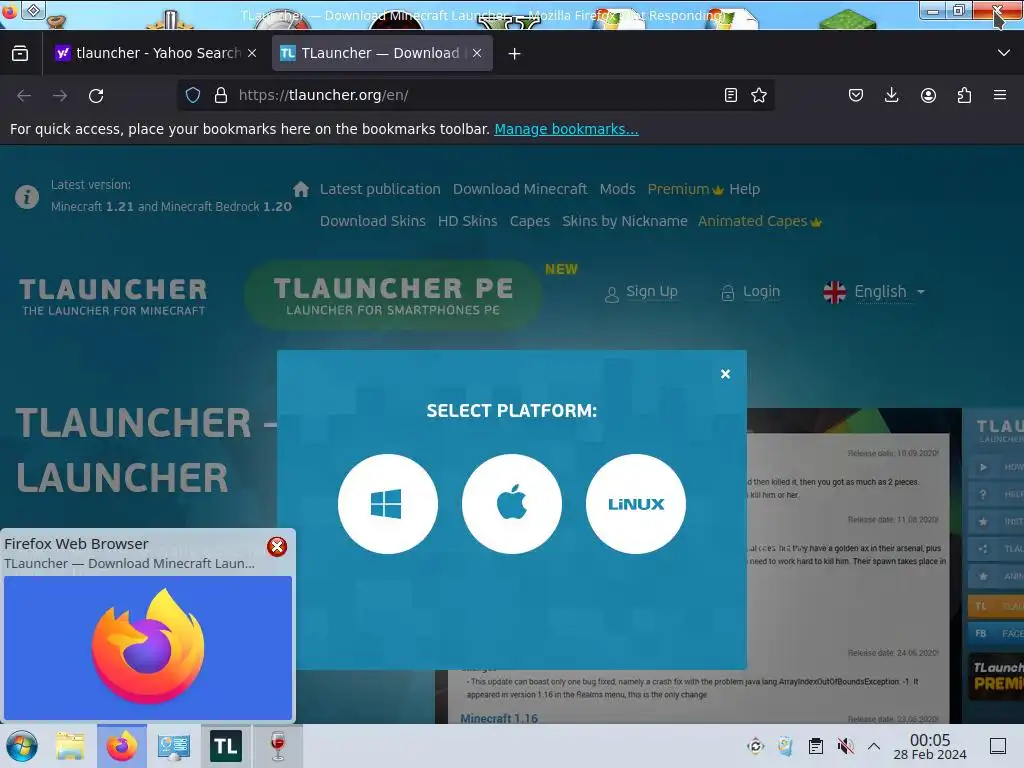This screenshot has width=1024, height=768.
Task: Open Minecraft 1.16 changelog heading
Action: point(499,718)
